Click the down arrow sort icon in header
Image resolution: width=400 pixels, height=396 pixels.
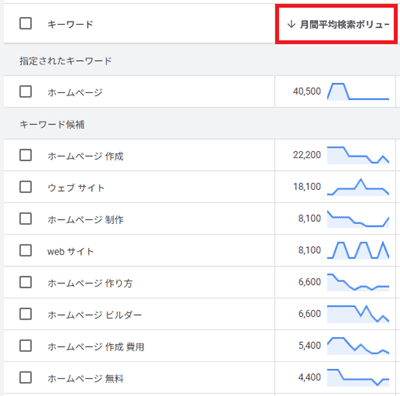[x=291, y=24]
